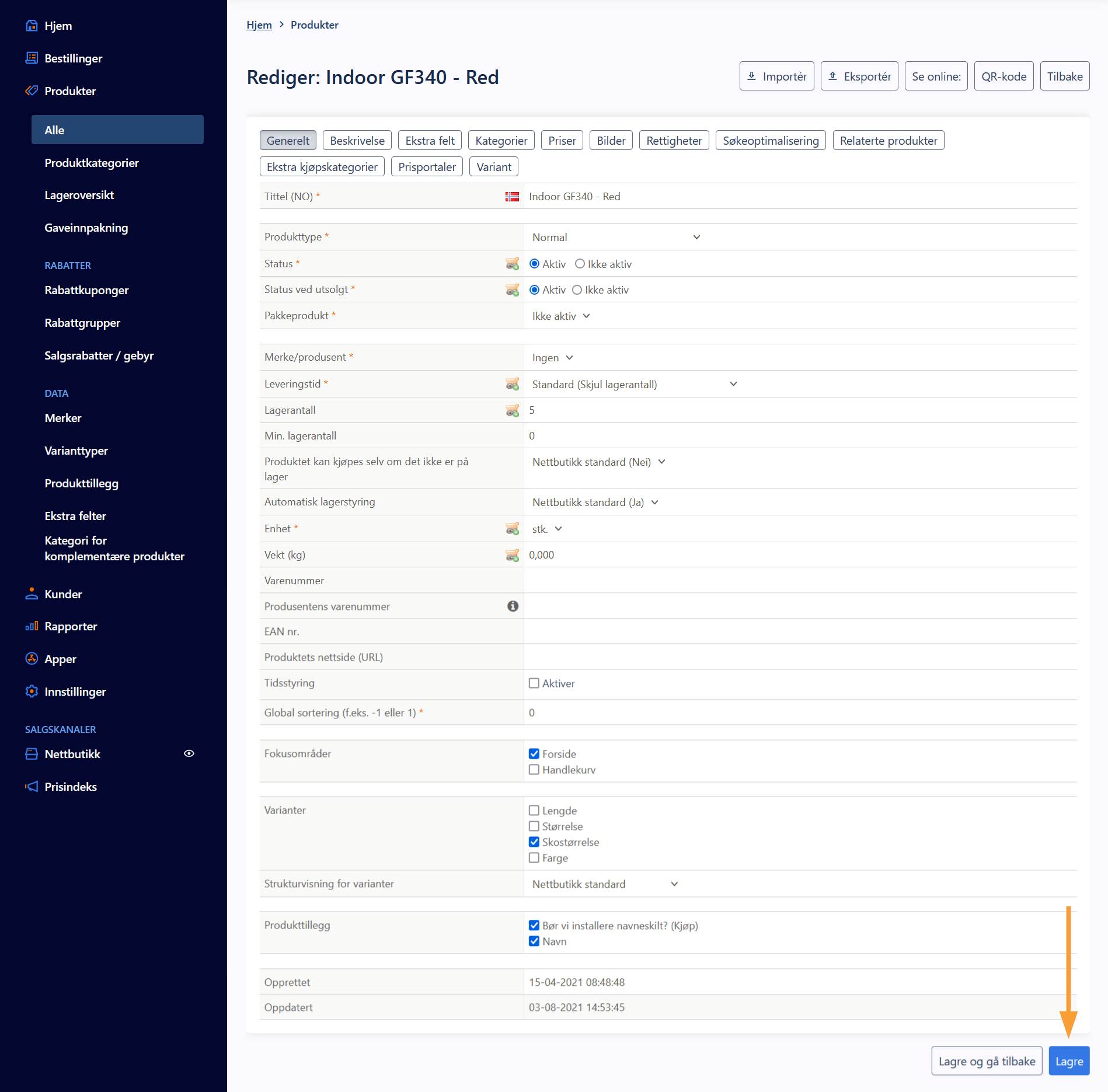Click the Innstillinger gear icon
This screenshot has height=1092, width=1108.
point(32,692)
